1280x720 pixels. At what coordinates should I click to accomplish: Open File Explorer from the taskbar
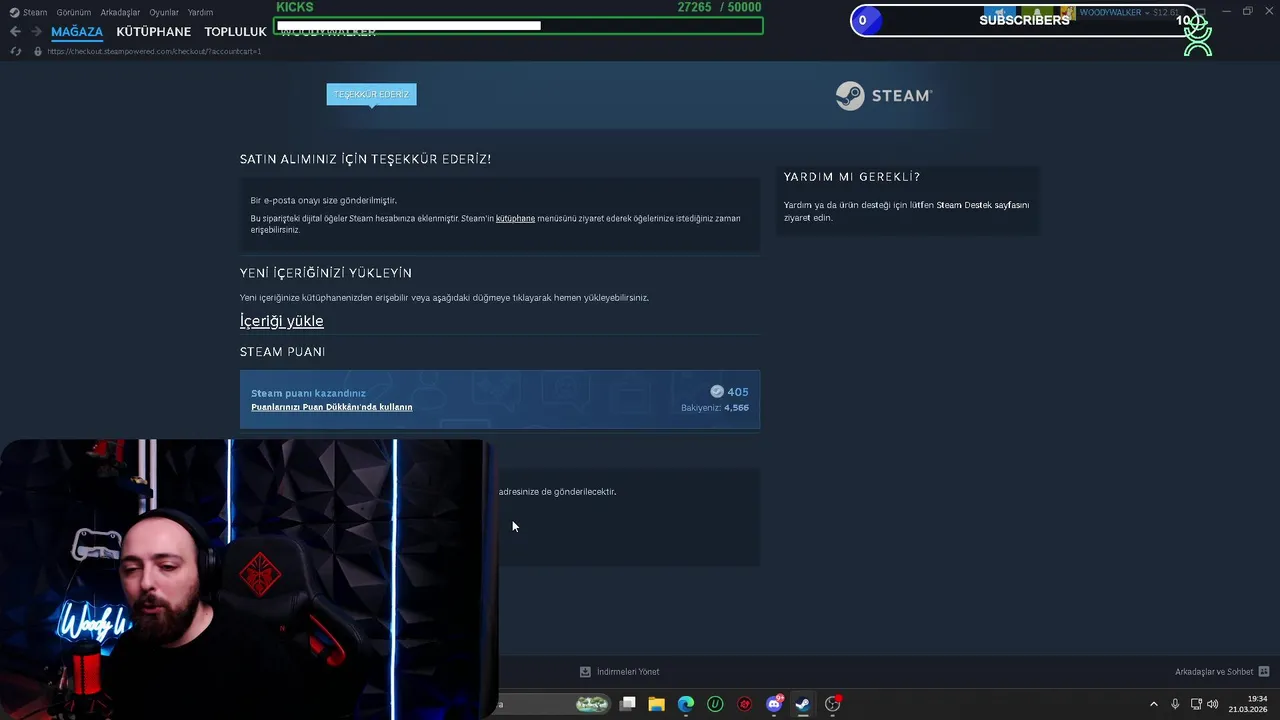[656, 704]
